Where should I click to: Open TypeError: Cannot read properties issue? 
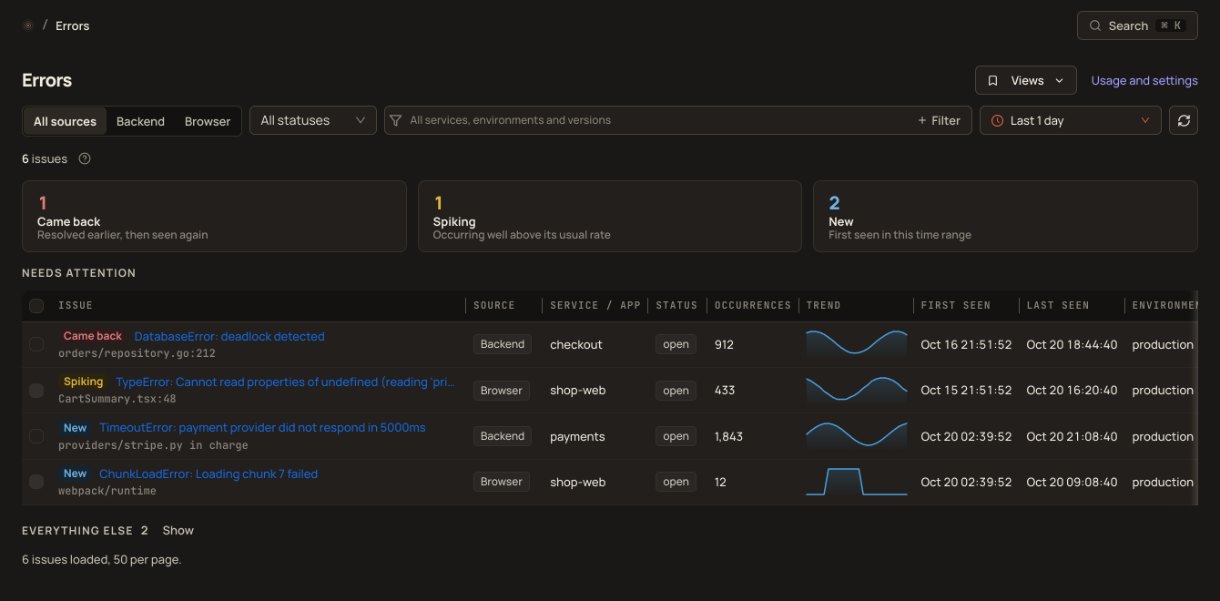[285, 382]
